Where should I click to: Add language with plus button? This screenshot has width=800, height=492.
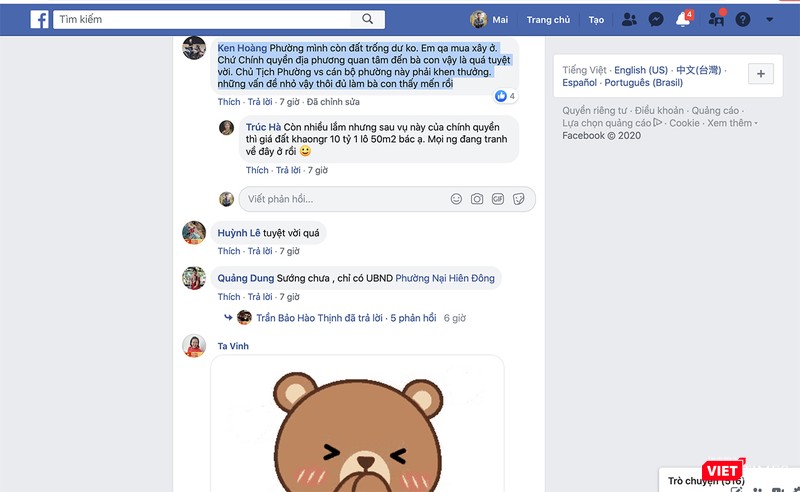(x=761, y=74)
